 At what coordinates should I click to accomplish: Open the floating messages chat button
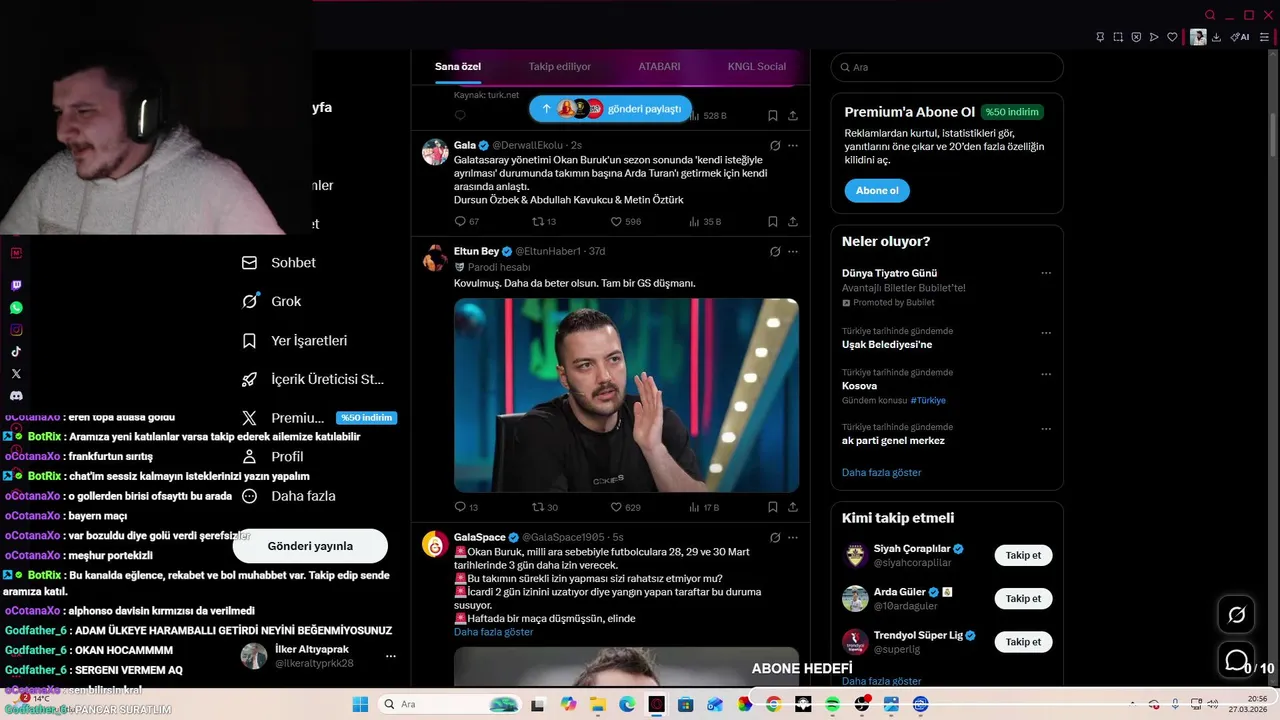[x=1236, y=660]
